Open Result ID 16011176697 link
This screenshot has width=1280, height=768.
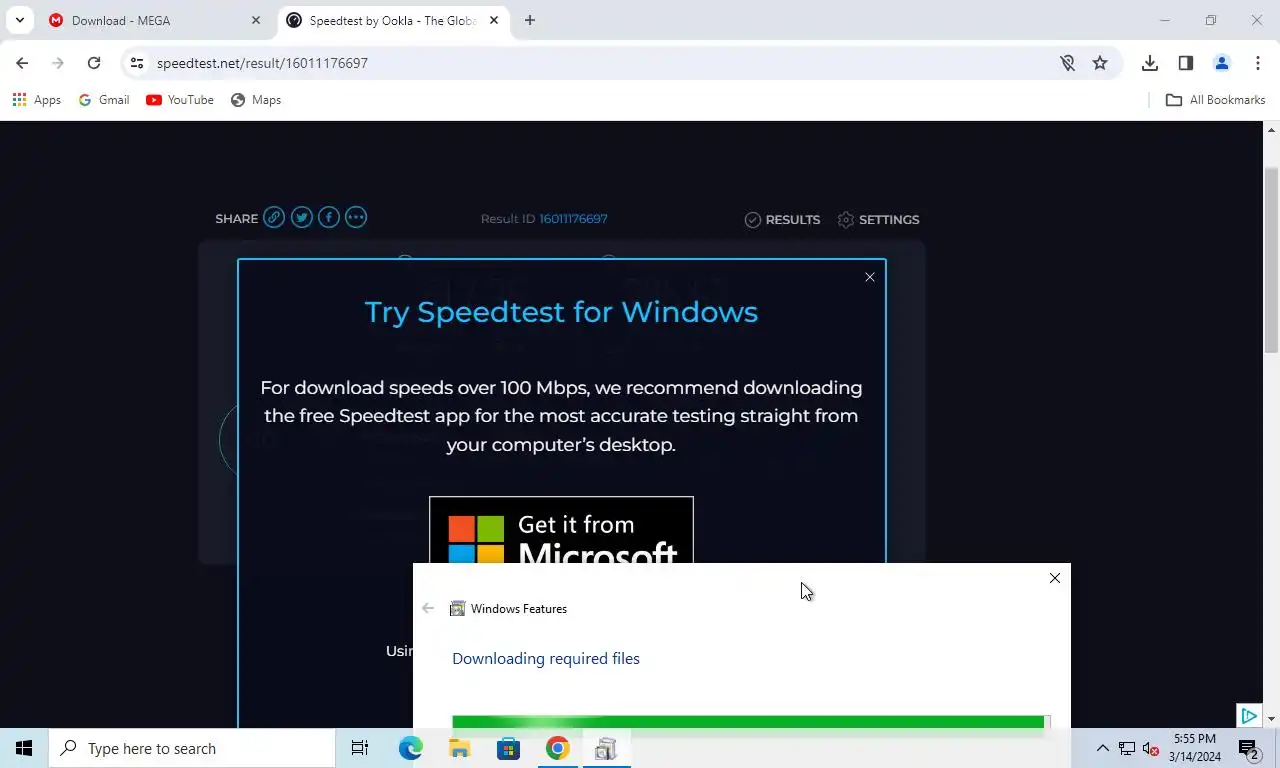pos(573,219)
